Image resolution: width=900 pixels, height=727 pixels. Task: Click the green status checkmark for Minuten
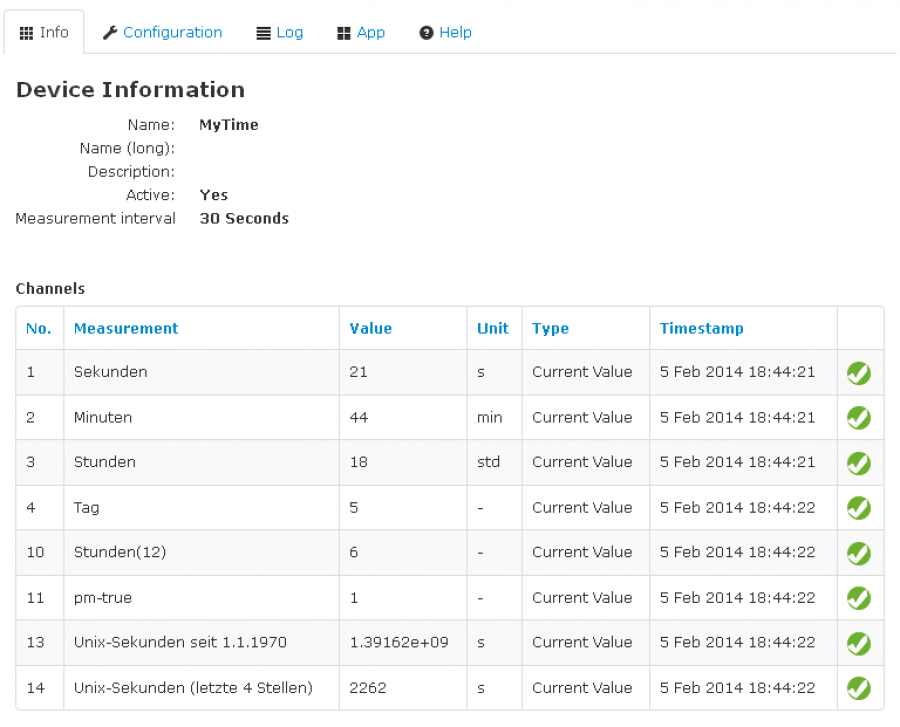click(x=858, y=418)
